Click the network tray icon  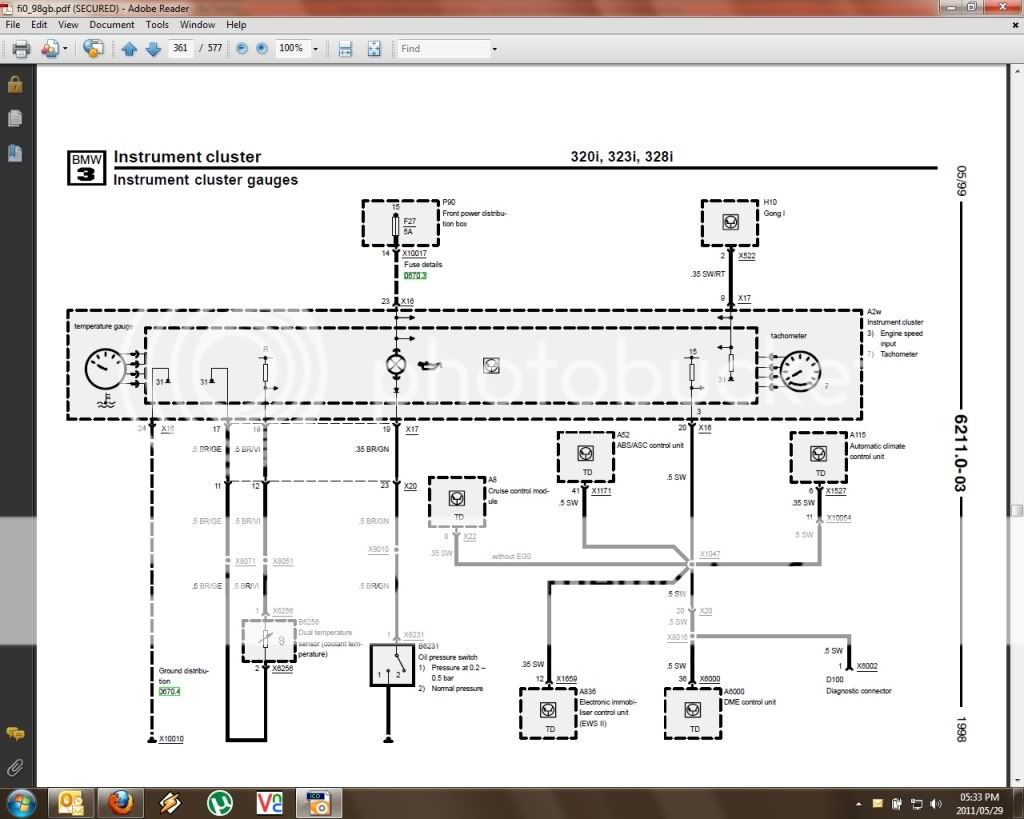[917, 803]
